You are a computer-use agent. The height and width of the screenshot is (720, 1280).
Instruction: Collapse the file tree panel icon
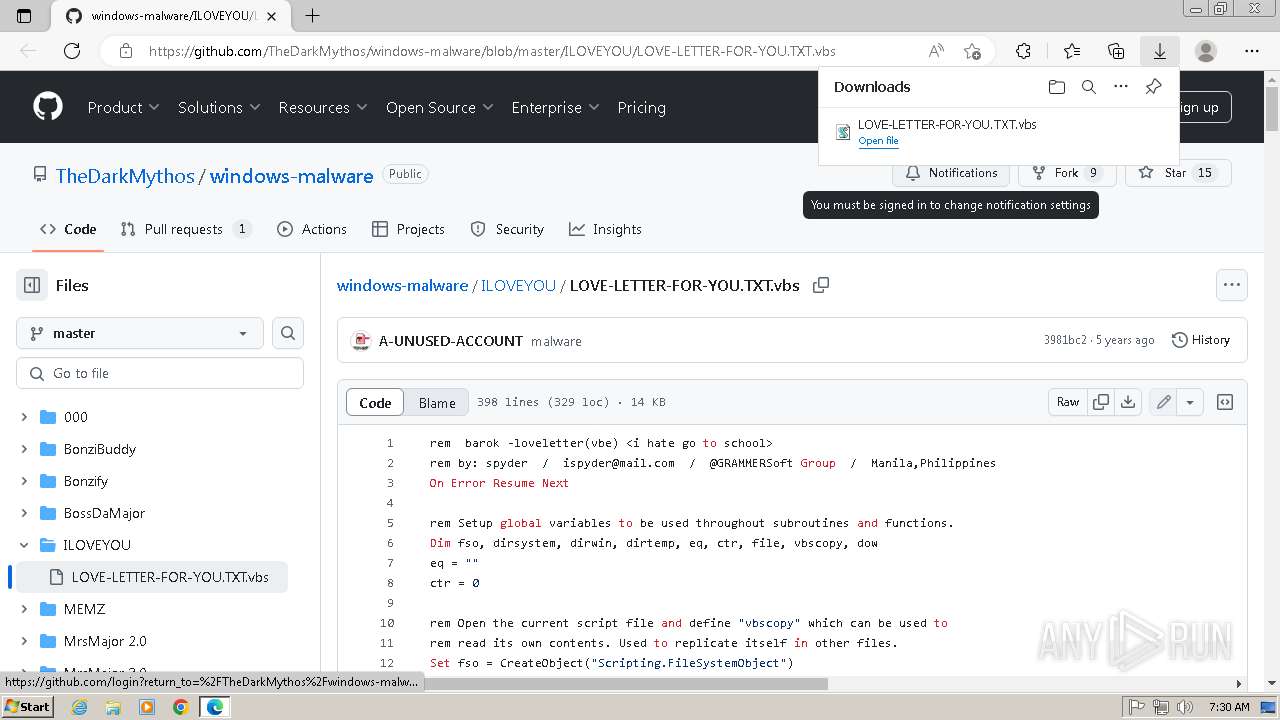[x=32, y=285]
